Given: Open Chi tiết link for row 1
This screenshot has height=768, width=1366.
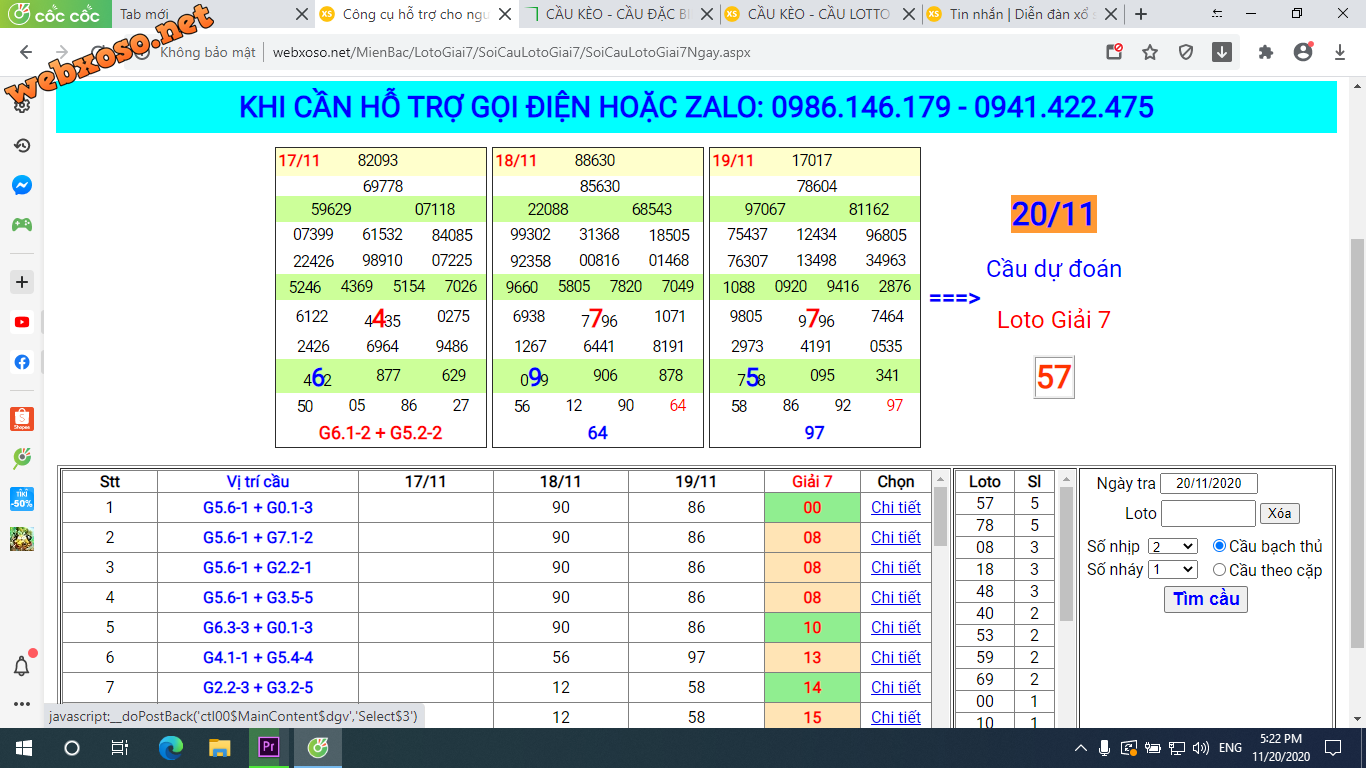Looking at the screenshot, I should (x=895, y=507).
